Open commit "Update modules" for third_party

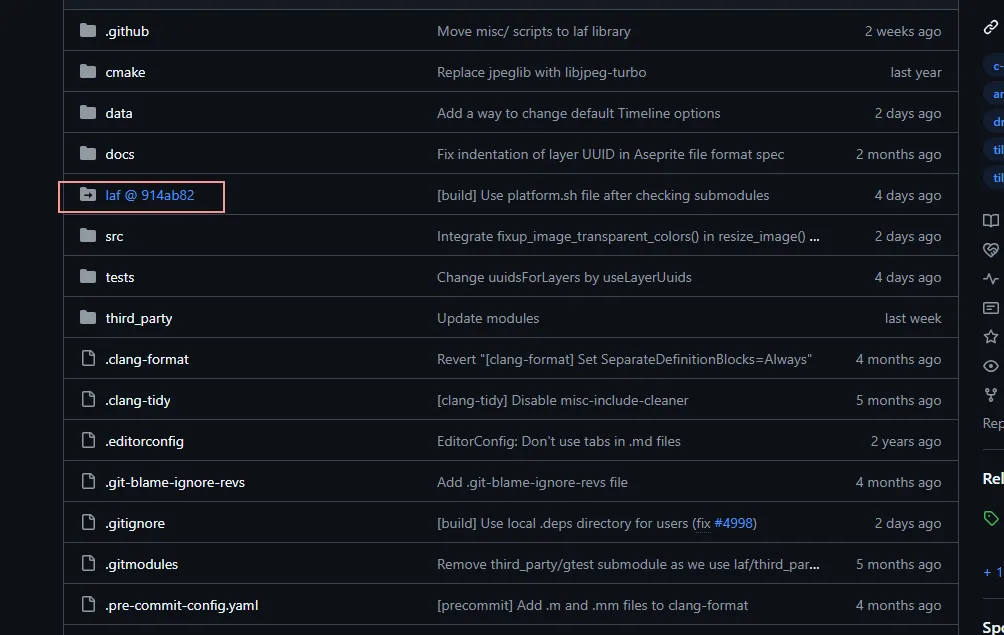pyautogui.click(x=488, y=318)
